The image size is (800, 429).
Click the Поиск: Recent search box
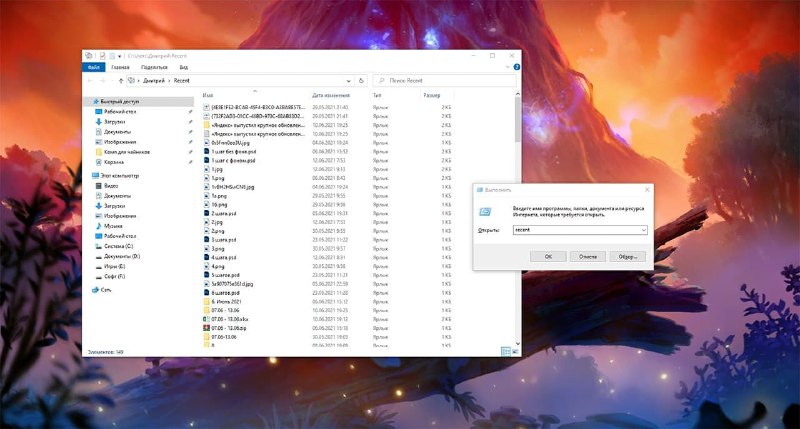tap(445, 81)
